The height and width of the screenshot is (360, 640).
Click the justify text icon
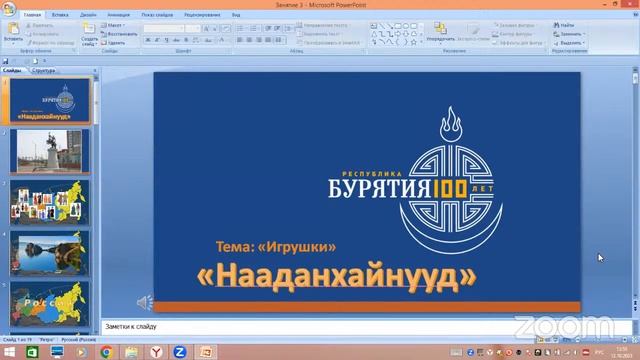tap(268, 40)
